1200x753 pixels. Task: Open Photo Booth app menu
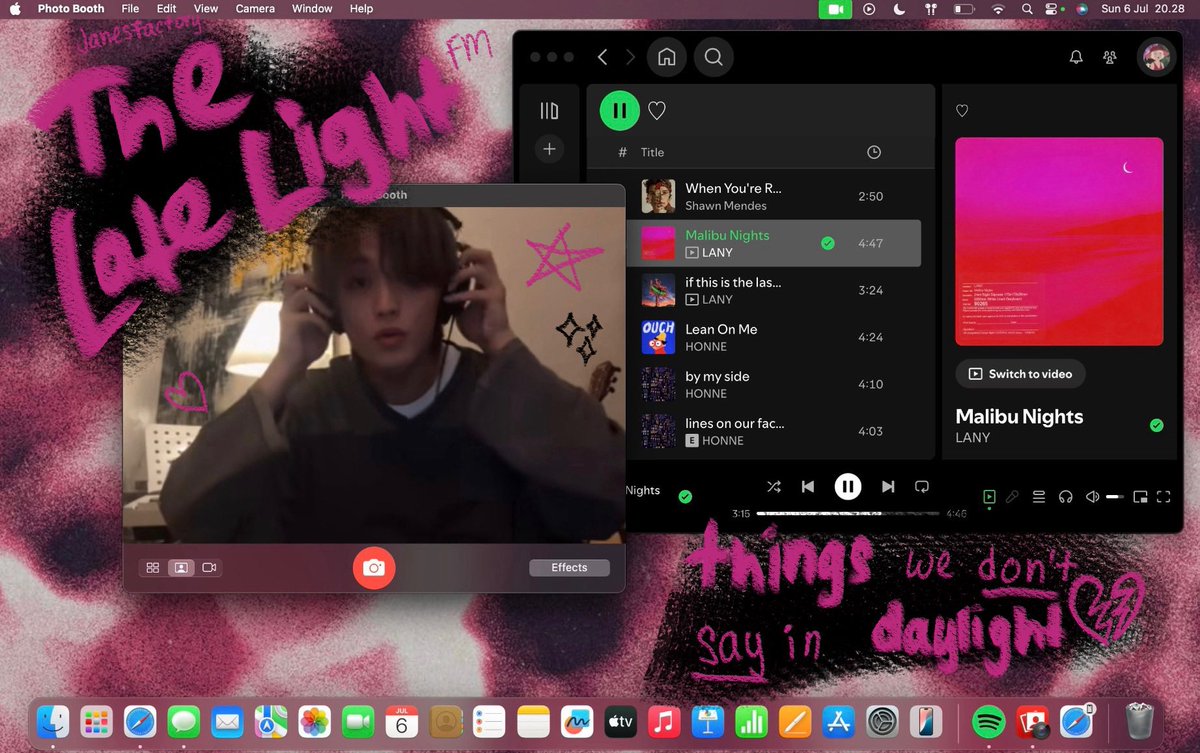[x=73, y=9]
